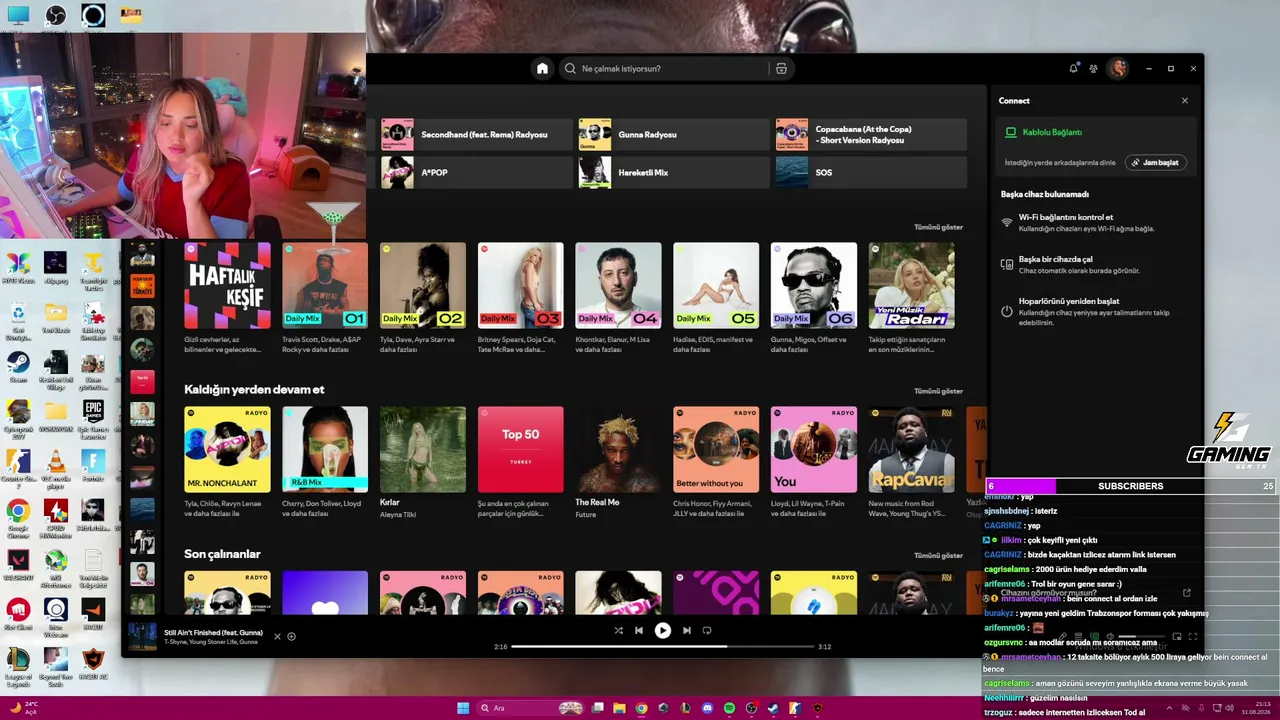Open Windows Start menu
Screen dimensions: 1280x720
pyautogui.click(x=463, y=708)
